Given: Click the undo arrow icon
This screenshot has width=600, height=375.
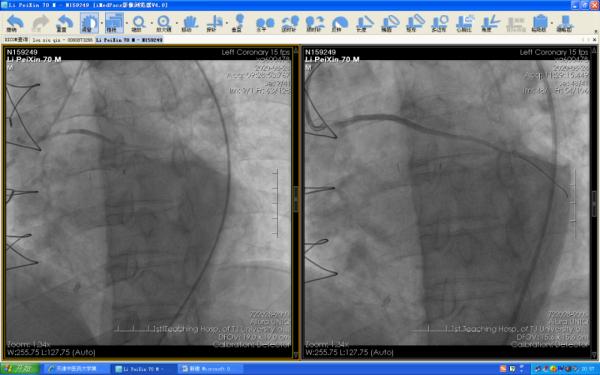Looking at the screenshot, I should (x=15, y=23).
